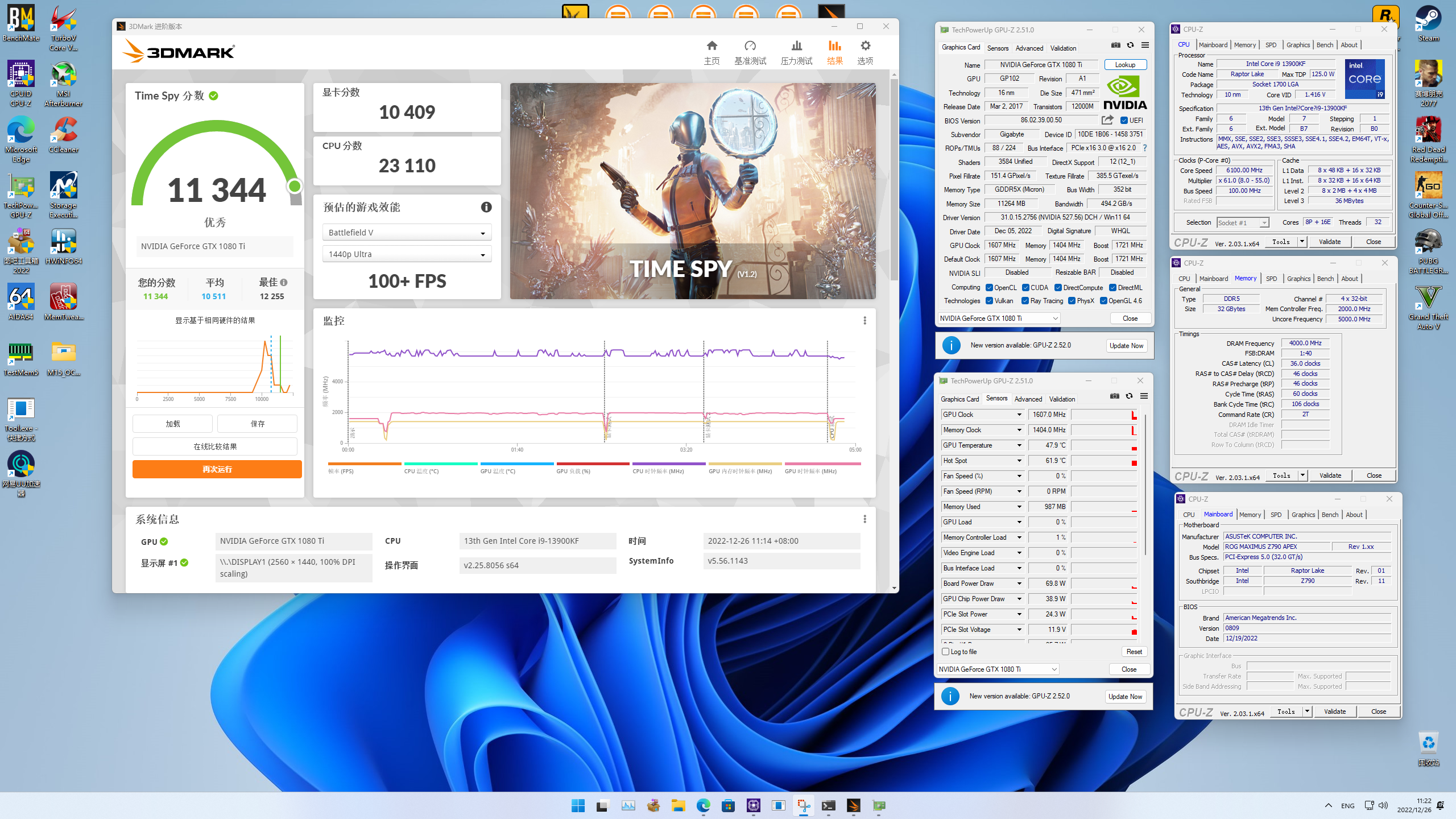Toggle the OpenCL checkbox in GPU-Z
This screenshot has width=1456, height=819.
point(989,288)
